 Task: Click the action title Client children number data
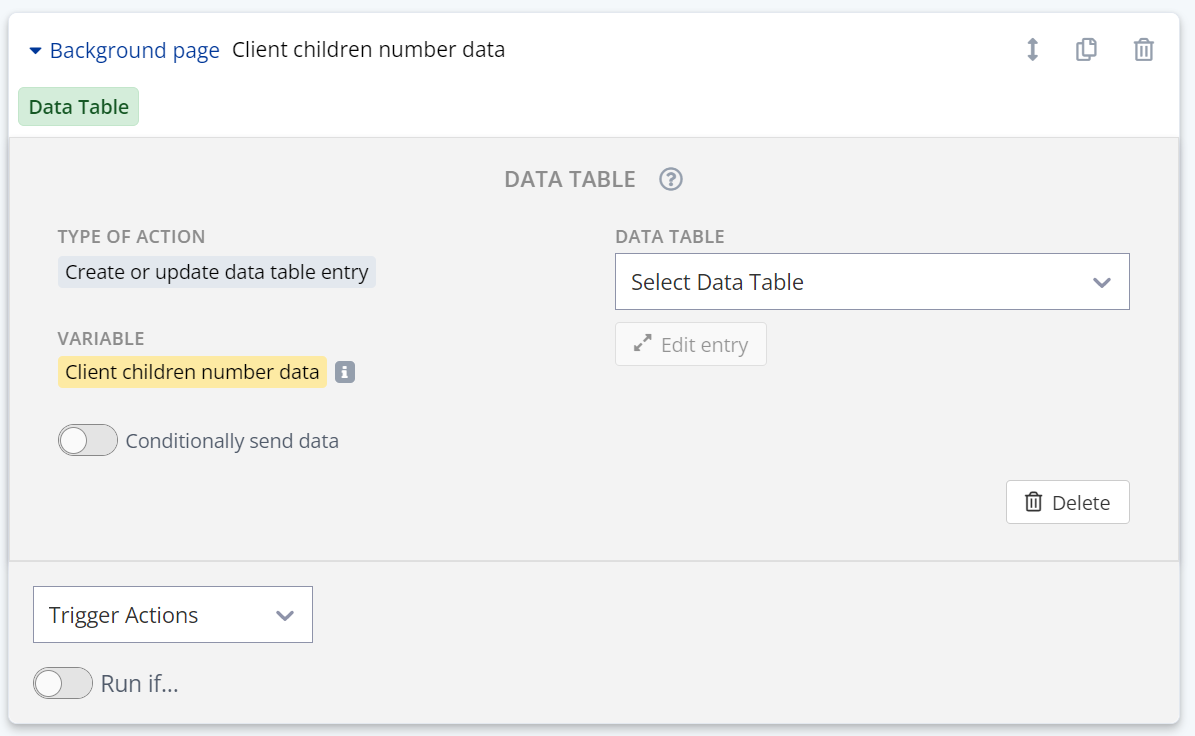coord(368,49)
